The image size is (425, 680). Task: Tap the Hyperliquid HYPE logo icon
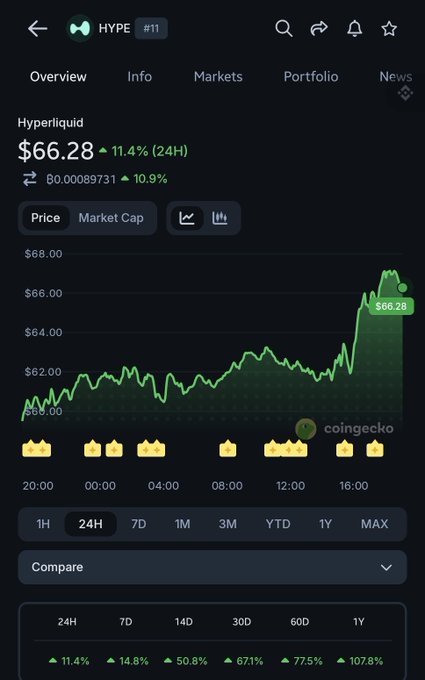click(80, 29)
